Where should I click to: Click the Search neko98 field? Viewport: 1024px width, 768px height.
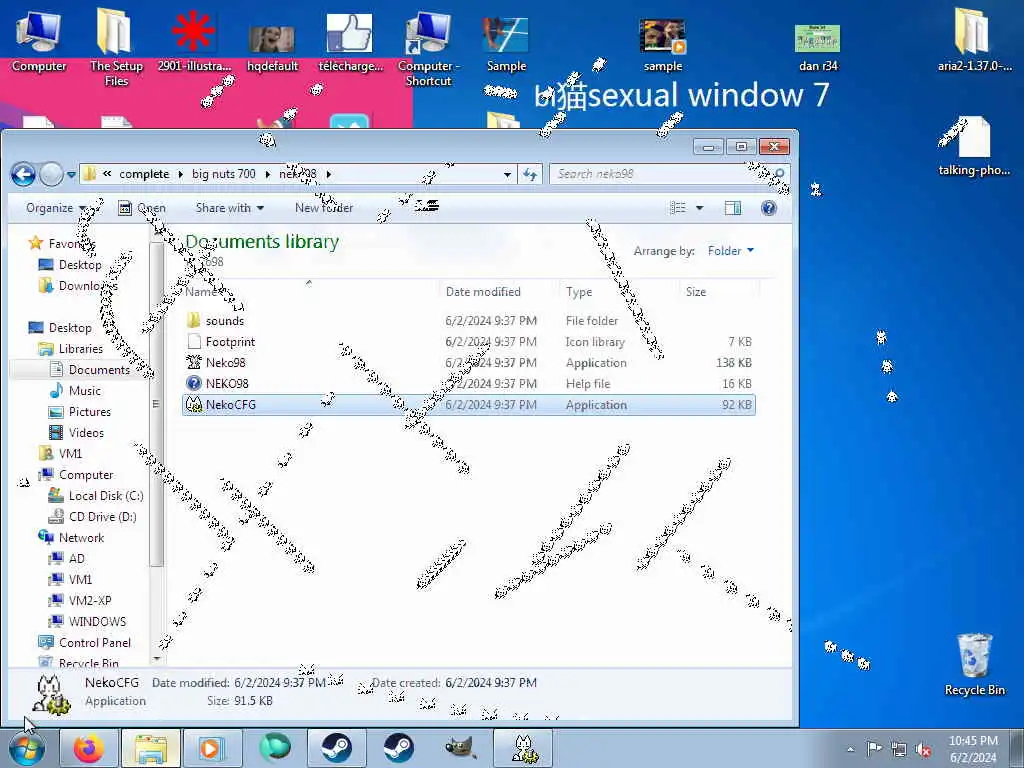click(x=669, y=174)
